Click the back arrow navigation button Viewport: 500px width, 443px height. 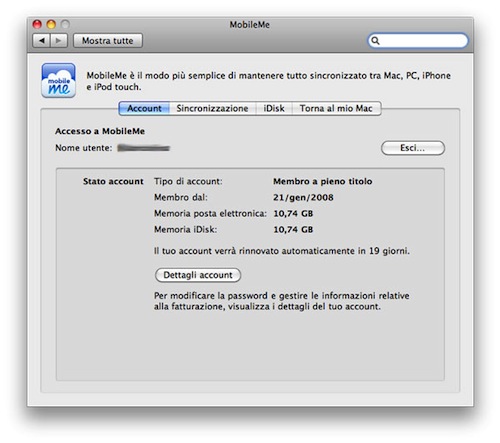(x=41, y=41)
